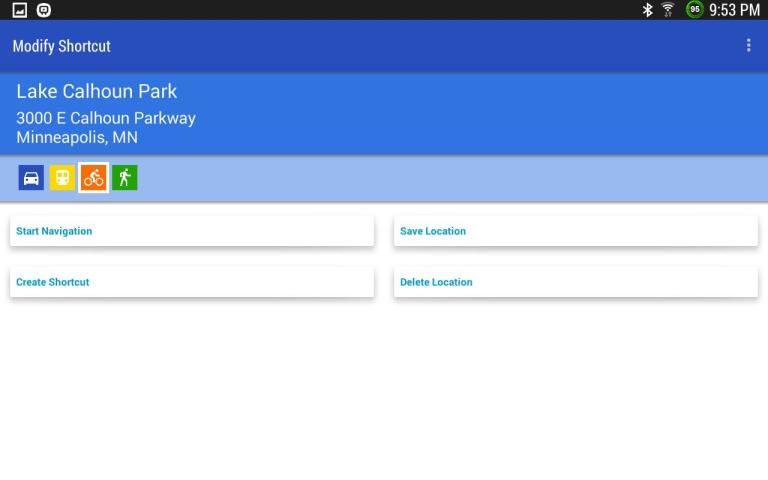
Task: Tap the green battery level 95 indicator
Action: point(694,10)
